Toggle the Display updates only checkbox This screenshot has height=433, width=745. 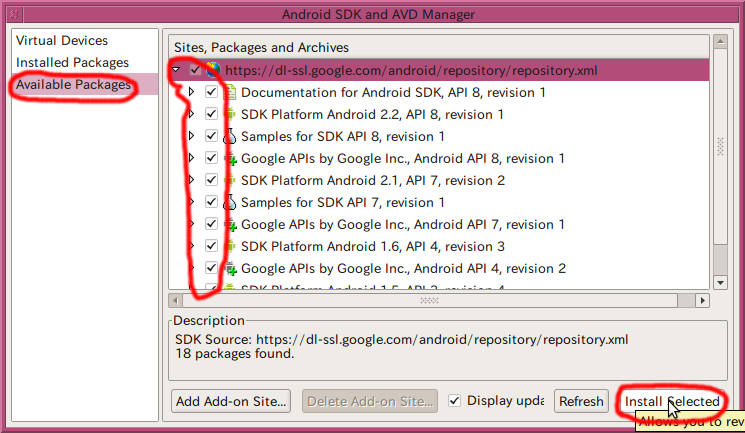click(x=454, y=401)
